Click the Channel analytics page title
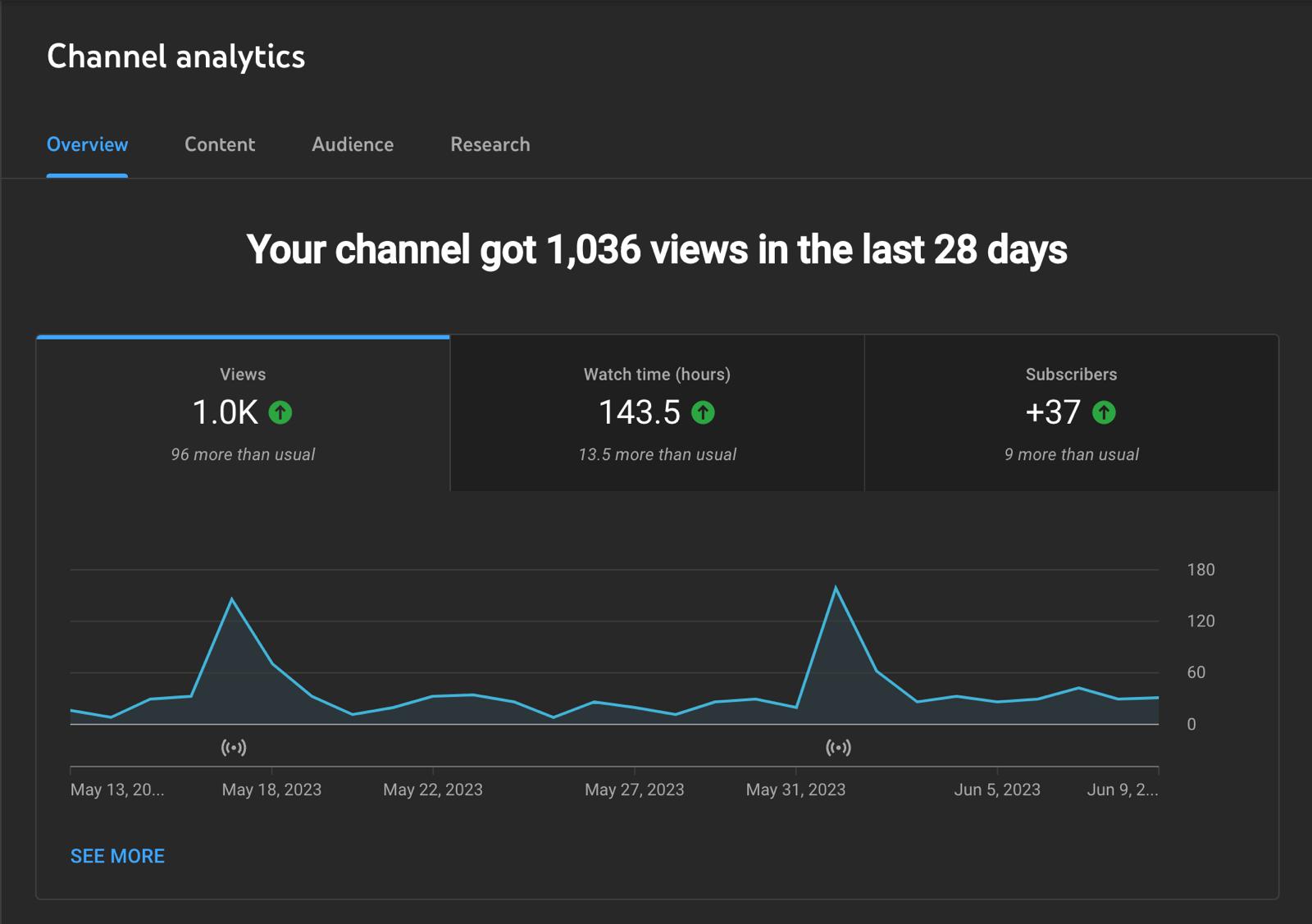 175,57
